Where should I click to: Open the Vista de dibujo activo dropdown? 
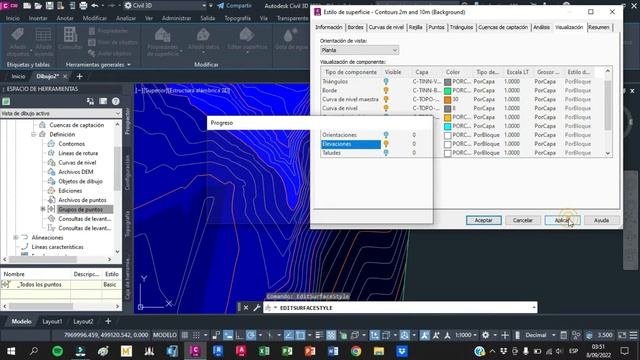61,113
